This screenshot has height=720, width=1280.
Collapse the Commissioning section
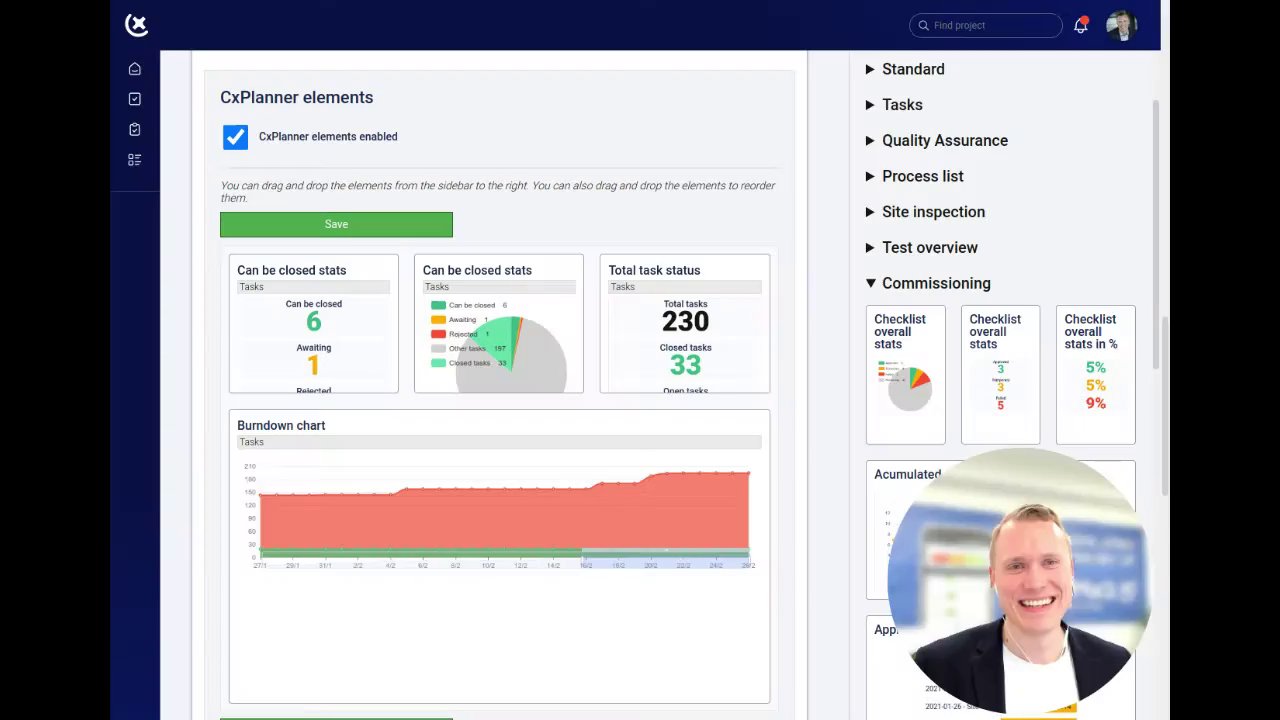pyautogui.click(x=928, y=283)
